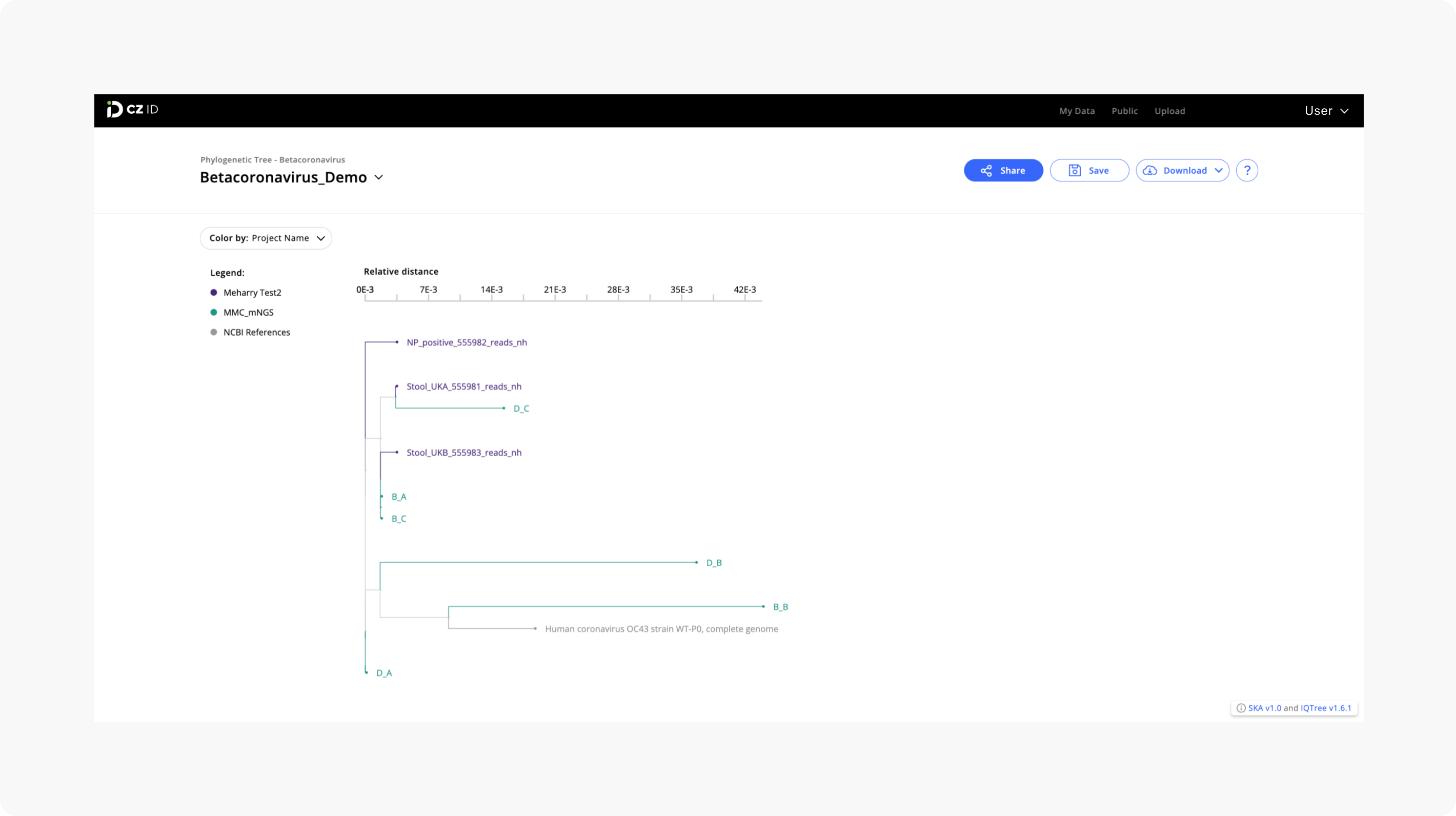
Task: Click the 35E-3 axis tick label
Action: [x=681, y=289]
